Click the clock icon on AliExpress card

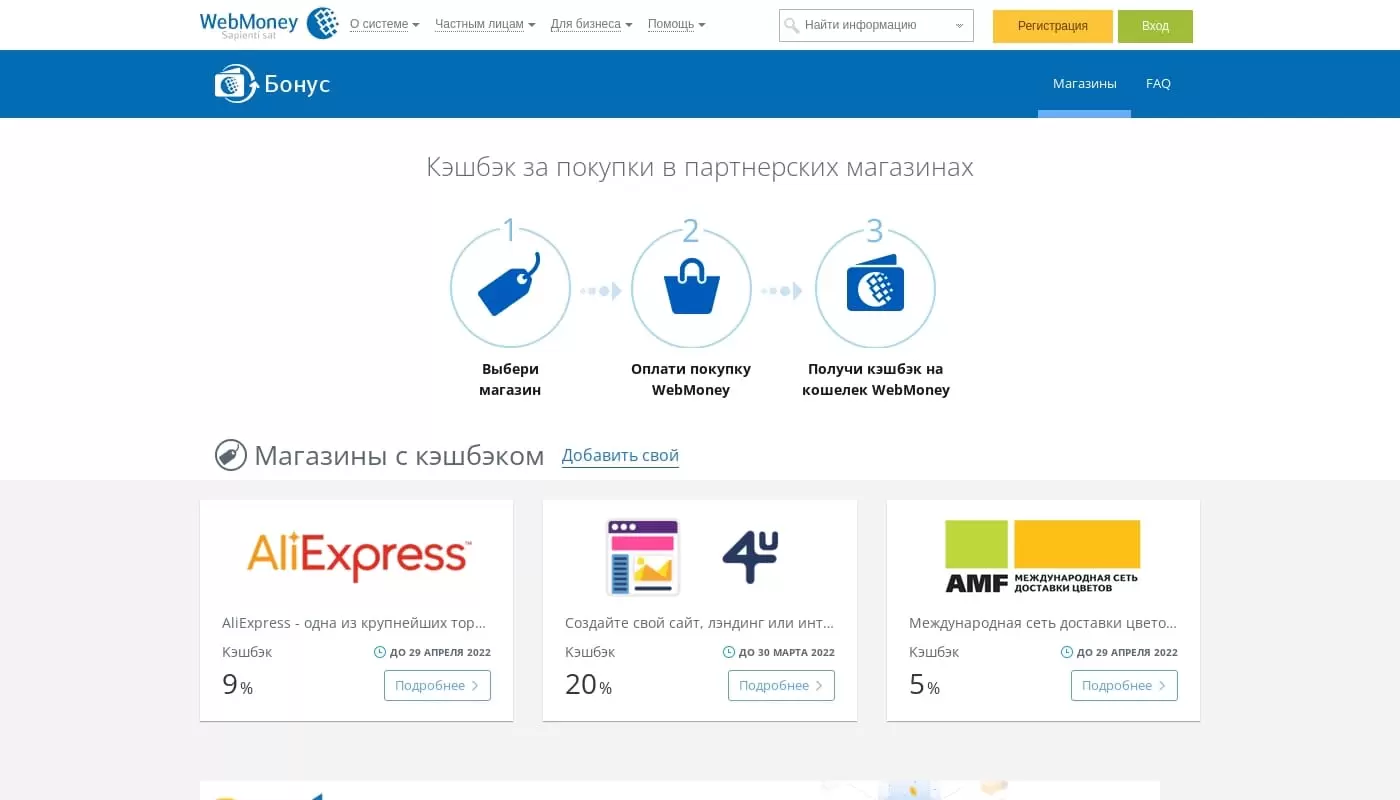(380, 652)
